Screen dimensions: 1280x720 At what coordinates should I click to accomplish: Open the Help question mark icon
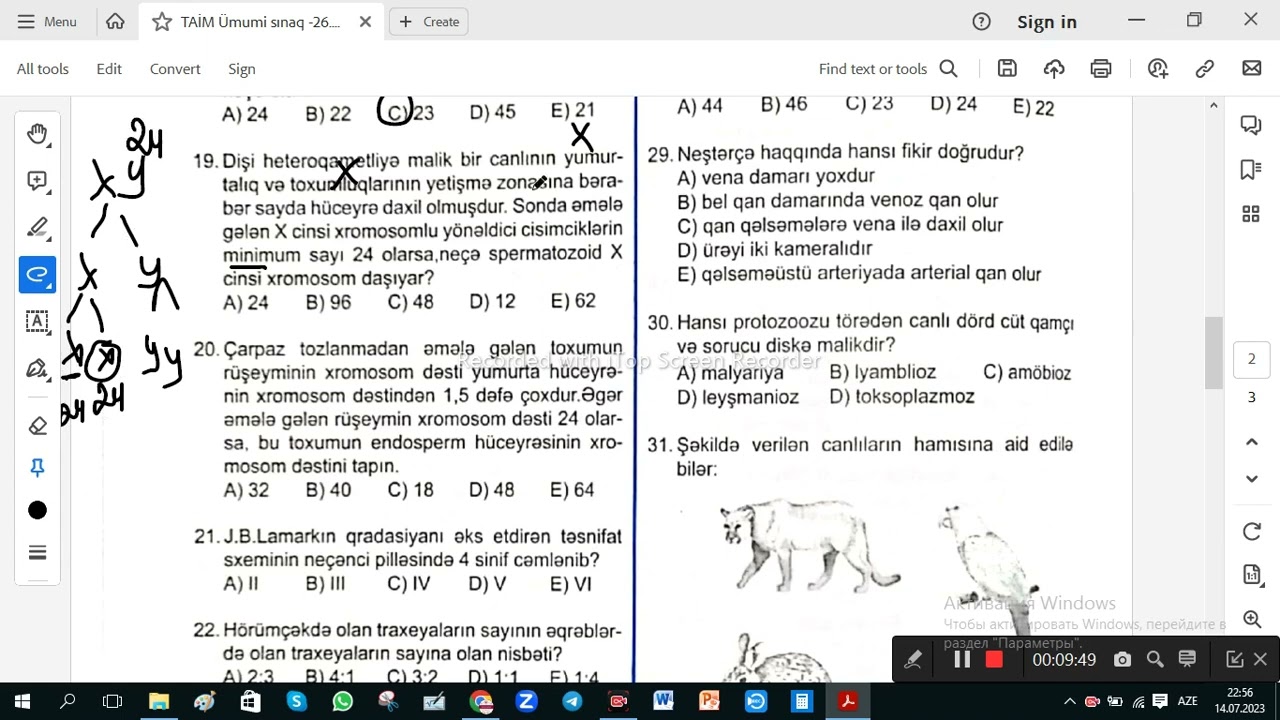click(981, 22)
